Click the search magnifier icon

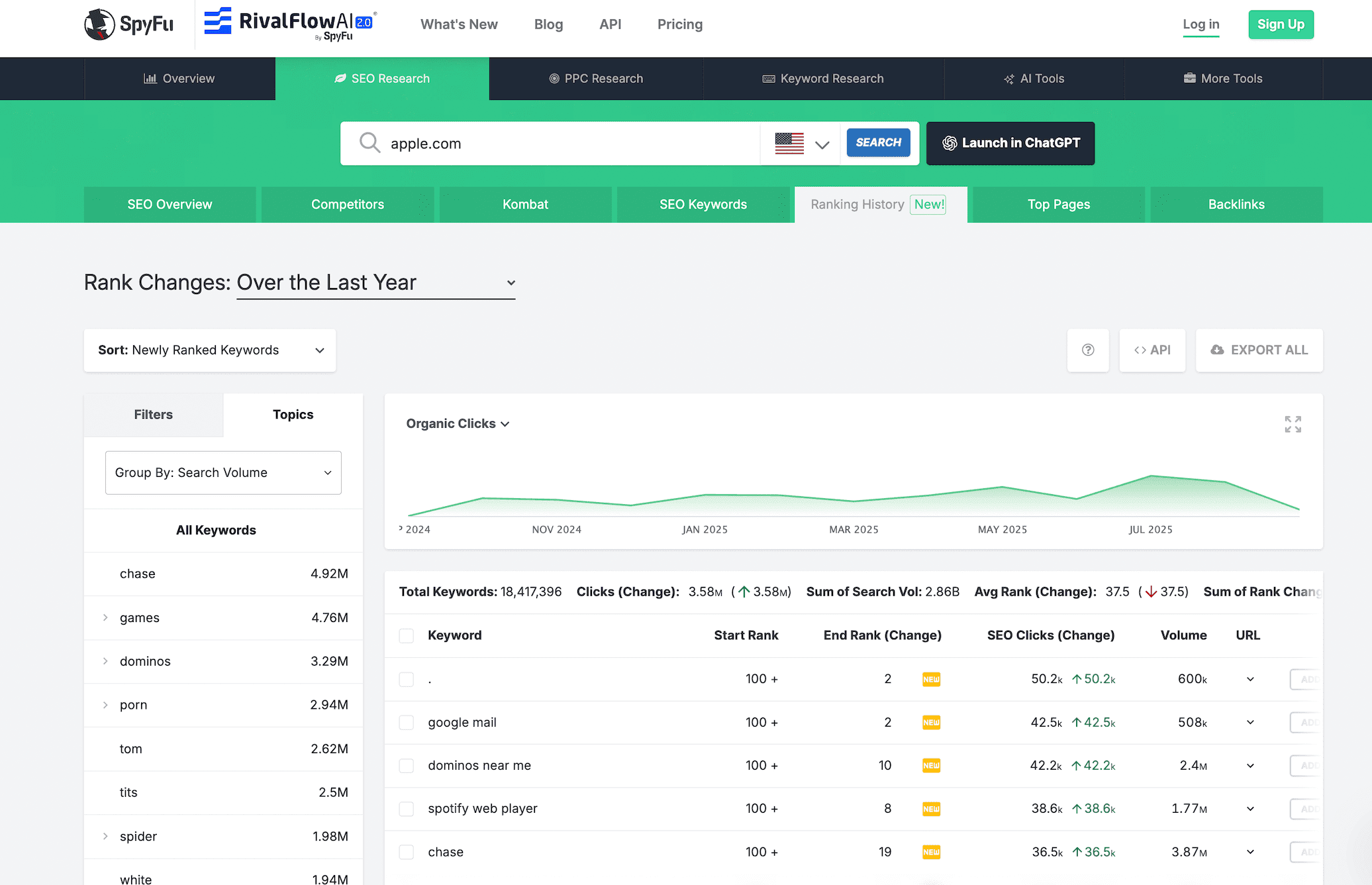pos(369,143)
